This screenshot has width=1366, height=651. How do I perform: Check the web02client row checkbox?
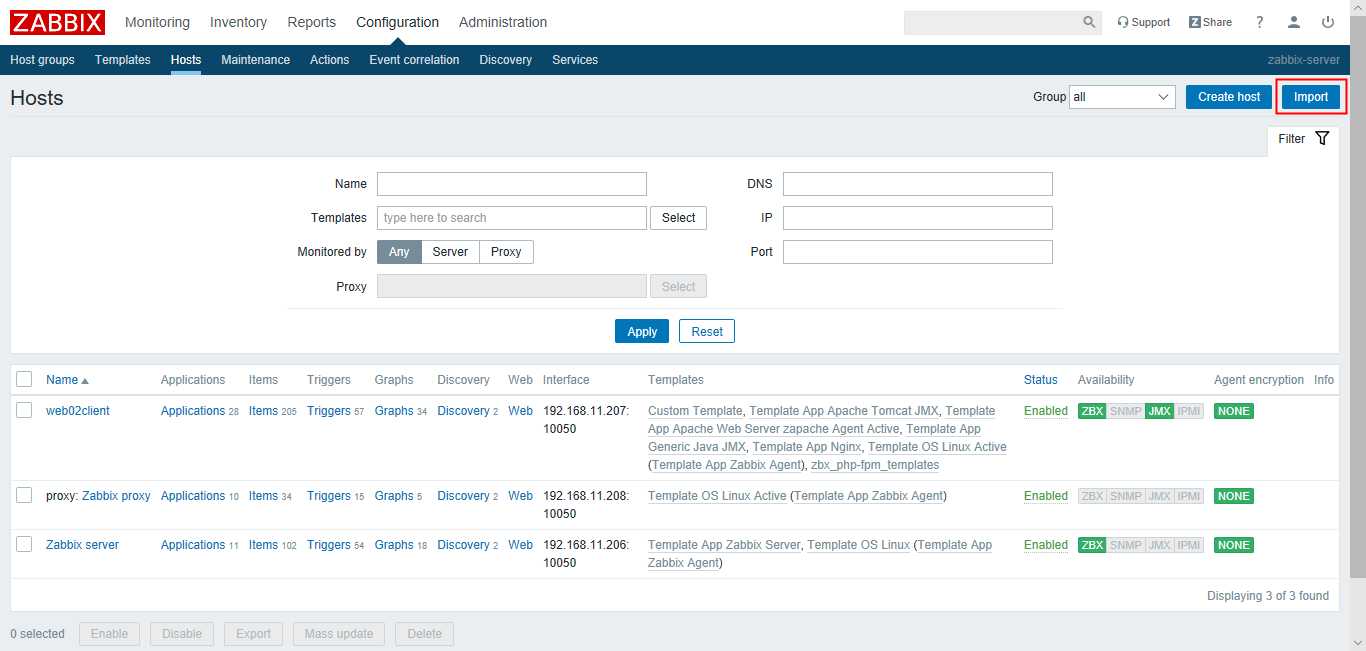pyautogui.click(x=25, y=411)
